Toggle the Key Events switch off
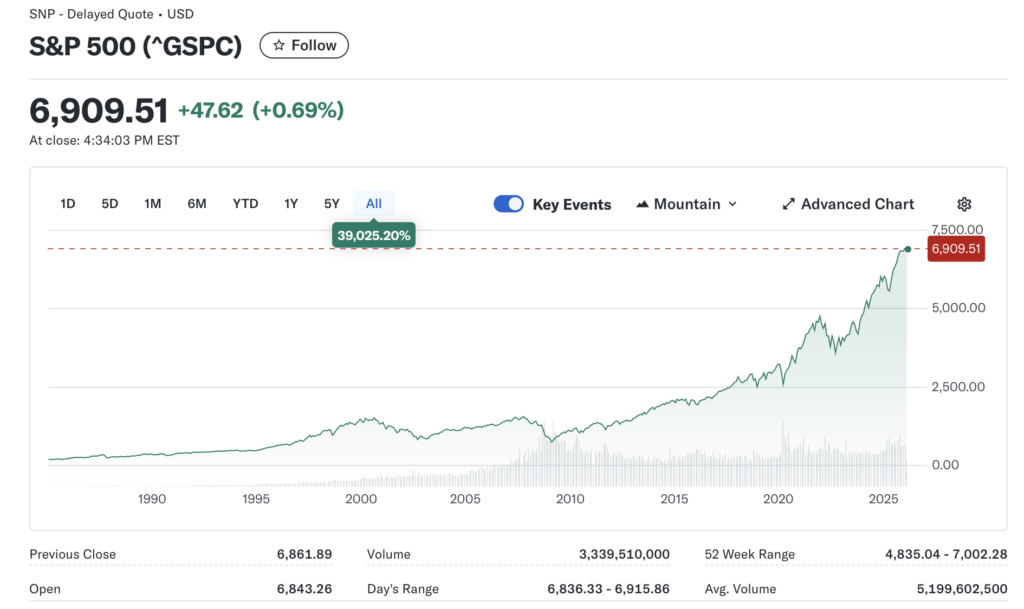This screenshot has width=1024, height=609. point(509,204)
